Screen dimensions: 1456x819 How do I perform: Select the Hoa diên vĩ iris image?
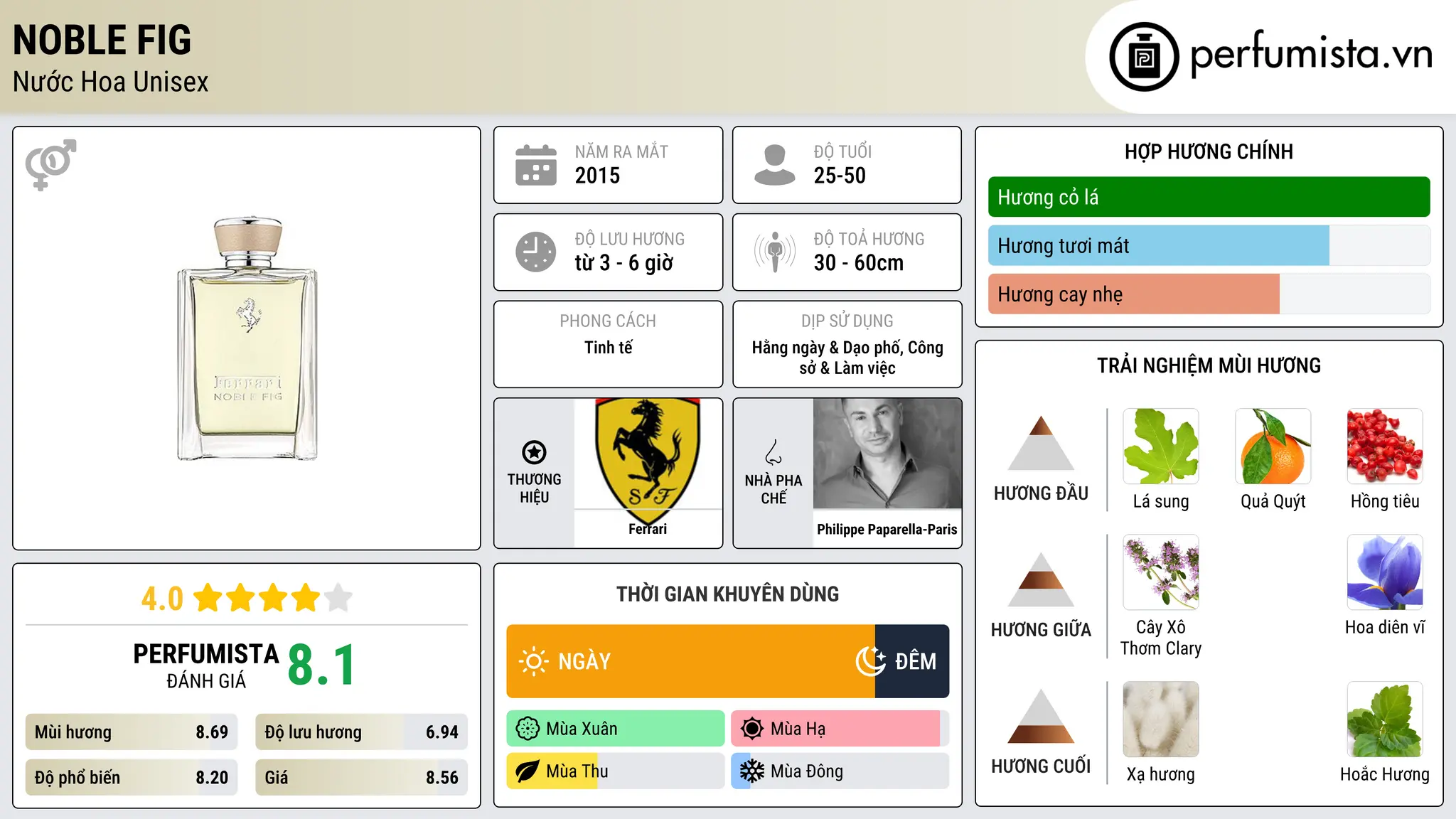click(x=1385, y=572)
